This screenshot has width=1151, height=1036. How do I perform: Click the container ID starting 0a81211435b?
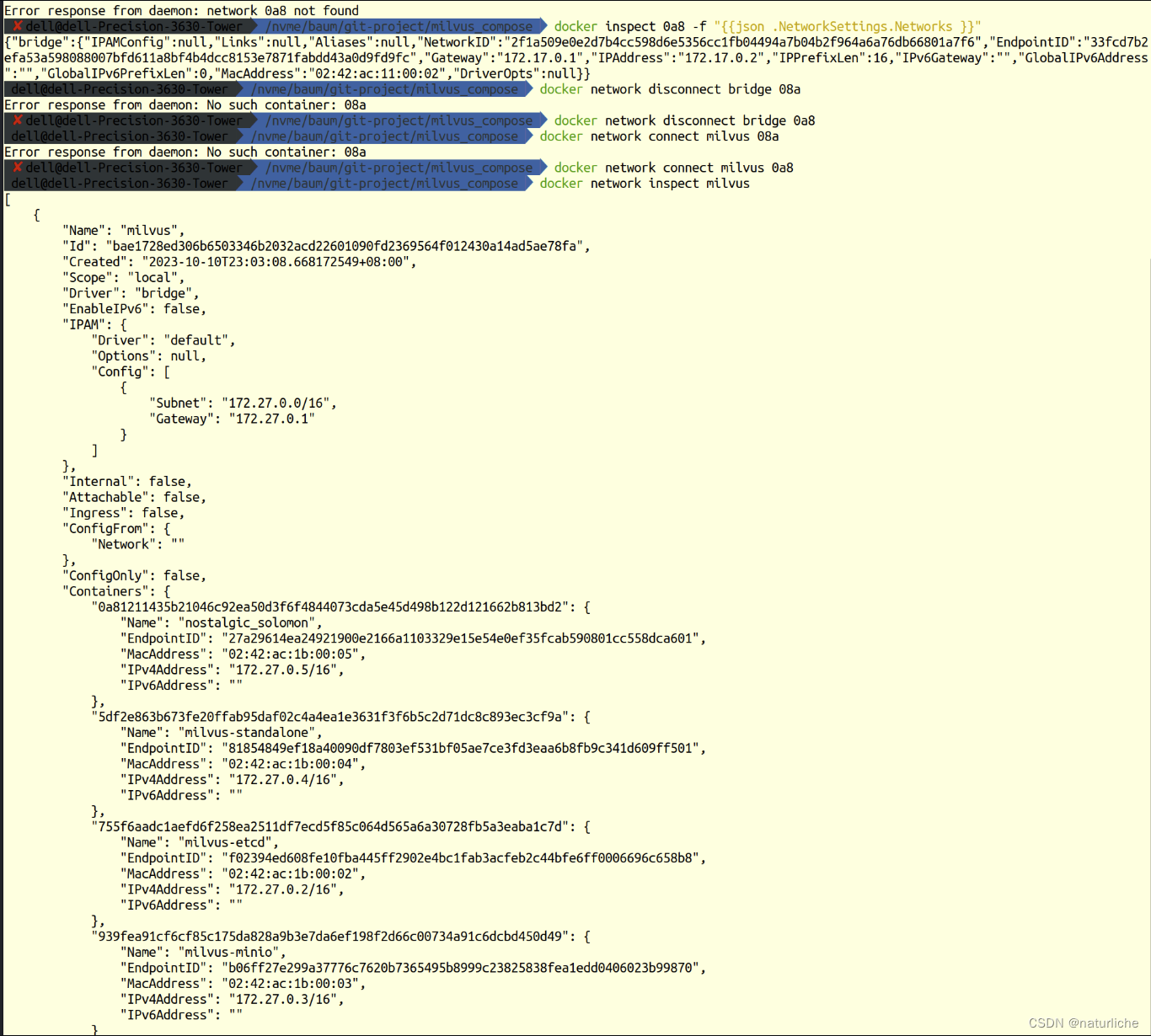(329, 607)
